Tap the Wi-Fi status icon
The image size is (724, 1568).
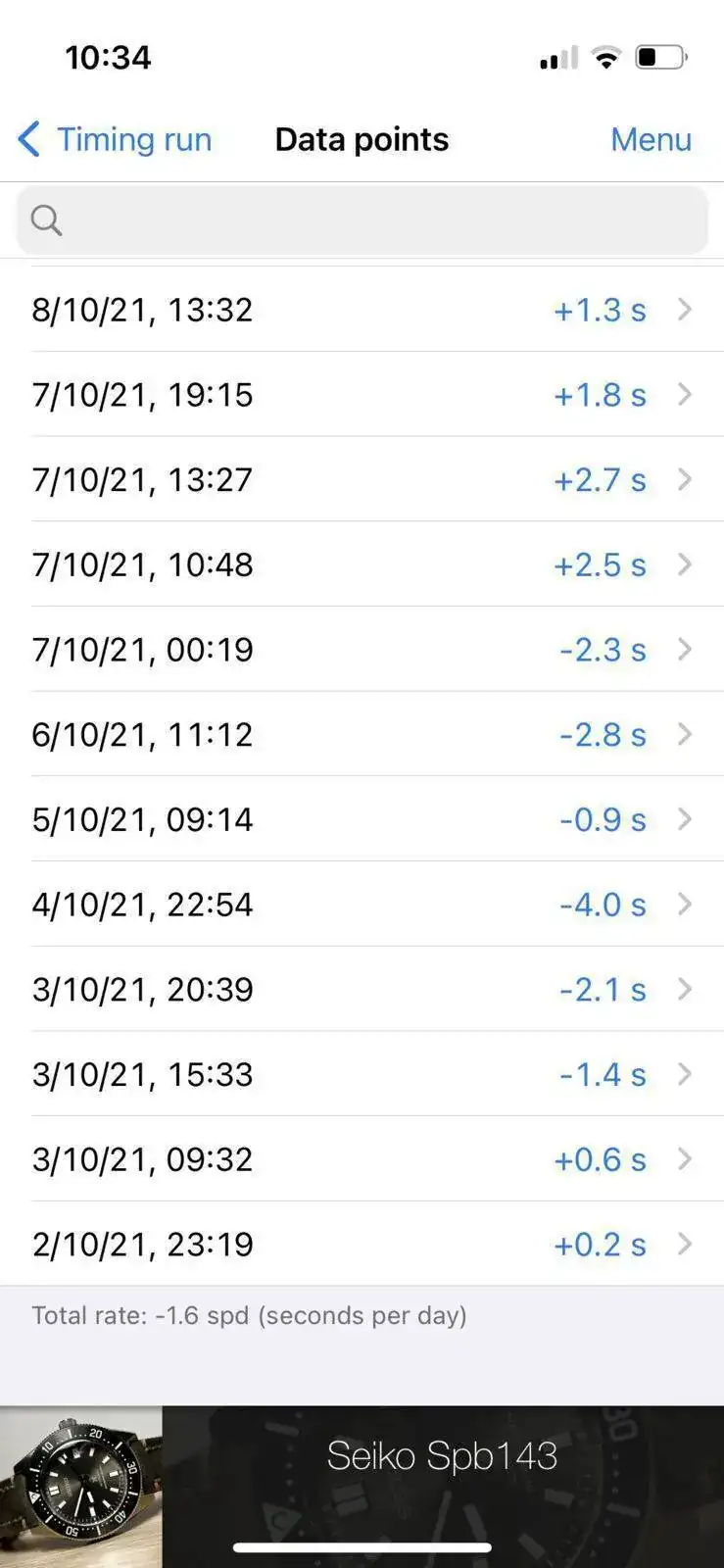coord(607,57)
